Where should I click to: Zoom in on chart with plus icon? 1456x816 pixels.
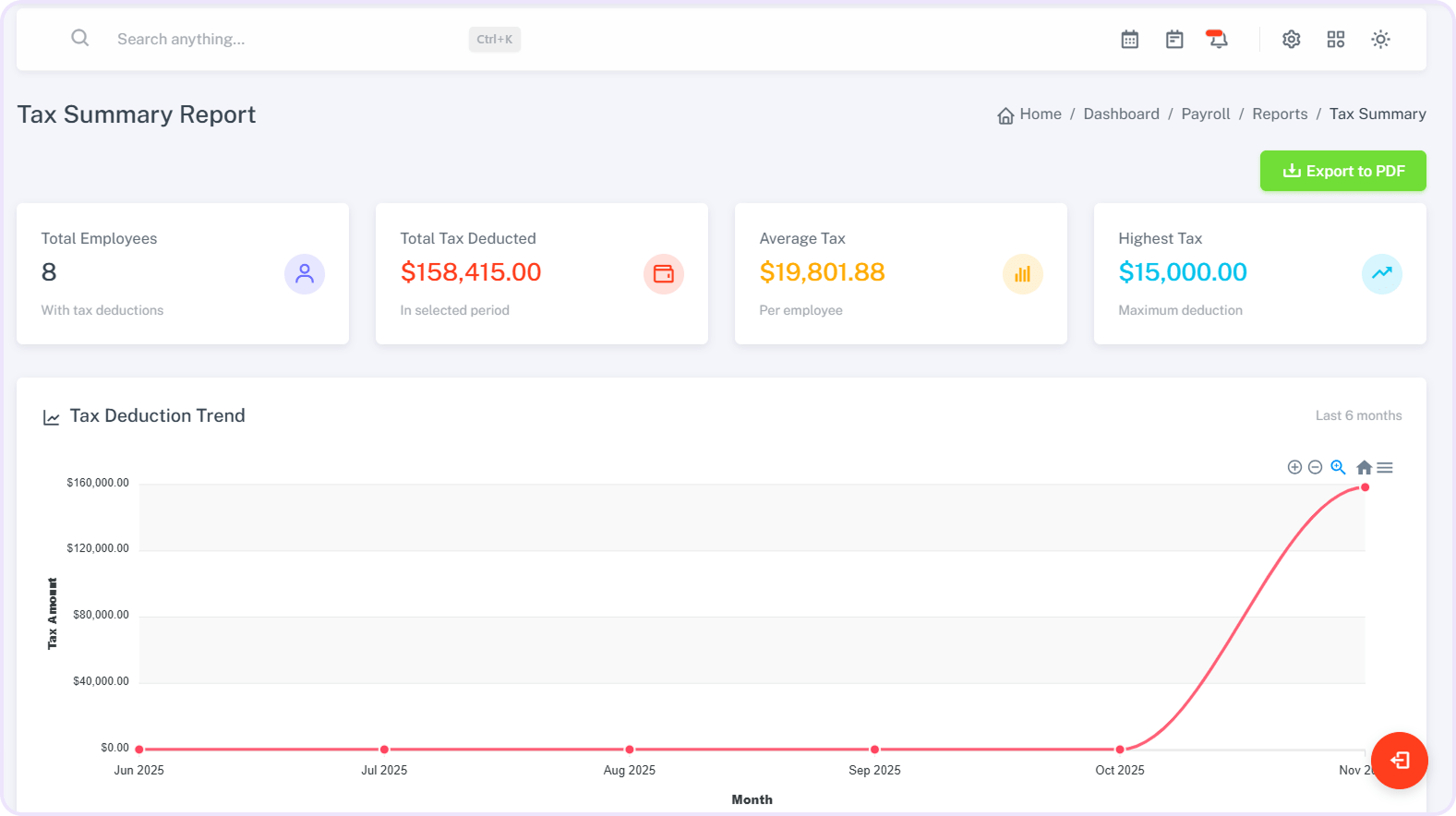[x=1294, y=467]
